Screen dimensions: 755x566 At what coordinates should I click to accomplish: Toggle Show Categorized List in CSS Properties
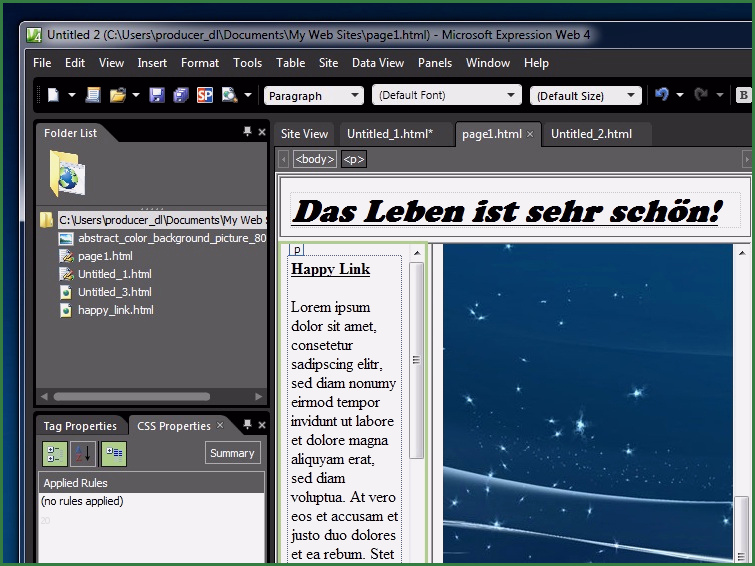[x=55, y=453]
